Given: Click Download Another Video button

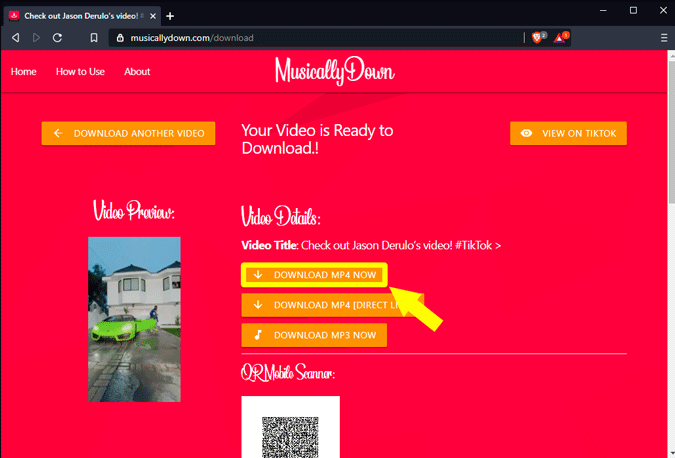Looking at the screenshot, I should pos(128,133).
